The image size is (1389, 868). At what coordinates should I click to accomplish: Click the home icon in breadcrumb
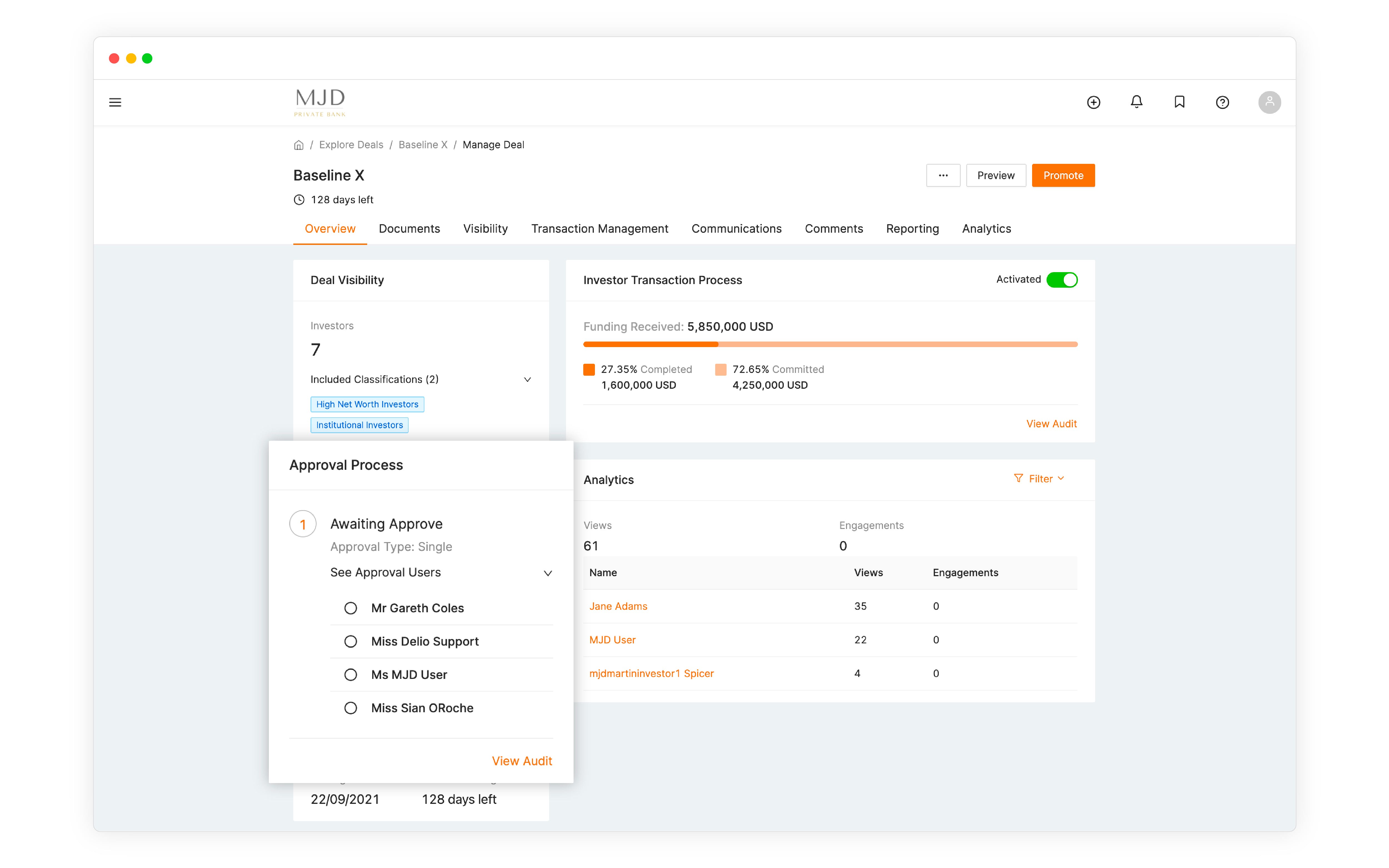pos(299,145)
